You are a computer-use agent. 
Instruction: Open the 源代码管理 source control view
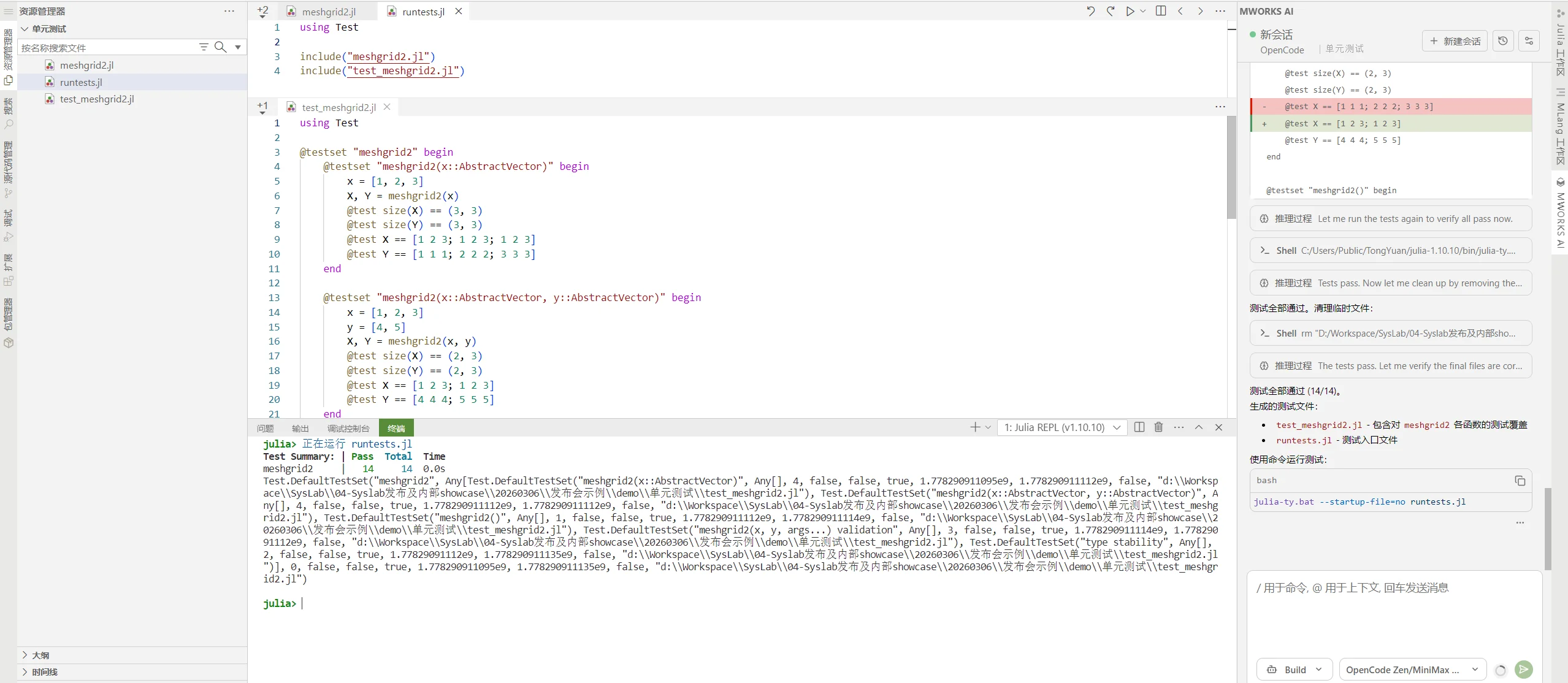click(8, 169)
